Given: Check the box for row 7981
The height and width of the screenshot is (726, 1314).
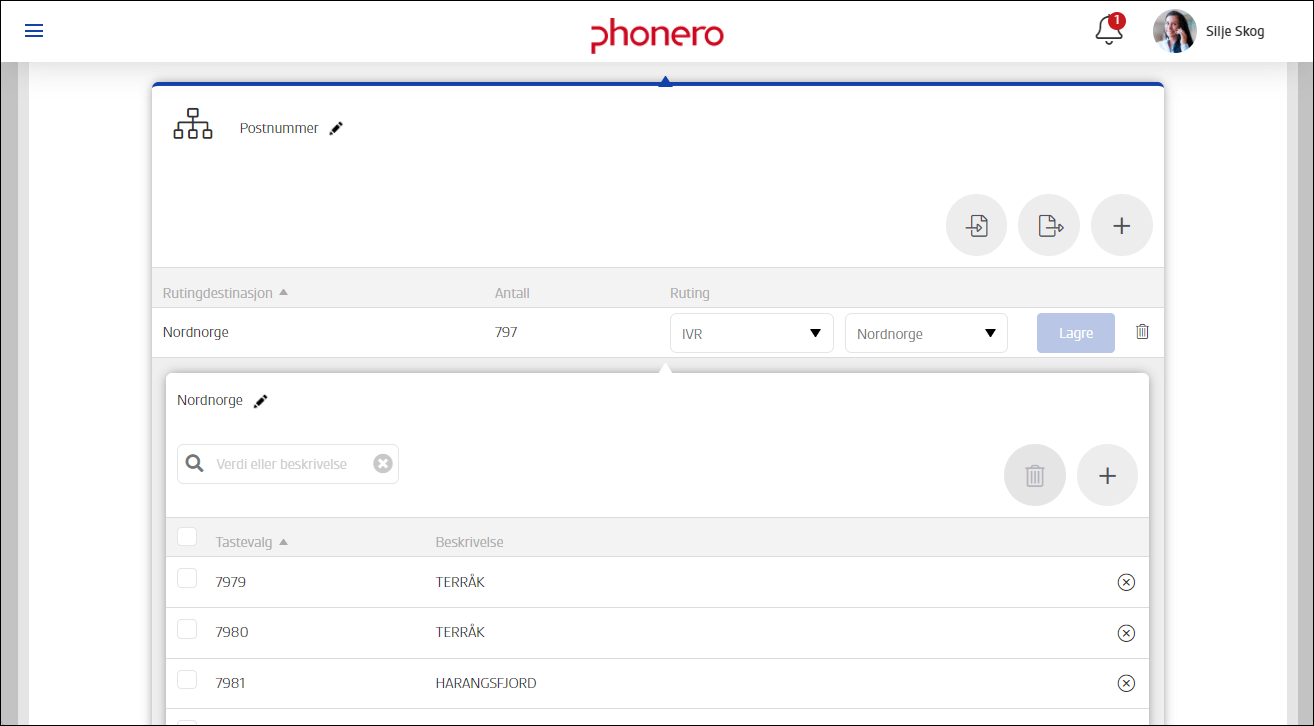Looking at the screenshot, I should (x=187, y=680).
